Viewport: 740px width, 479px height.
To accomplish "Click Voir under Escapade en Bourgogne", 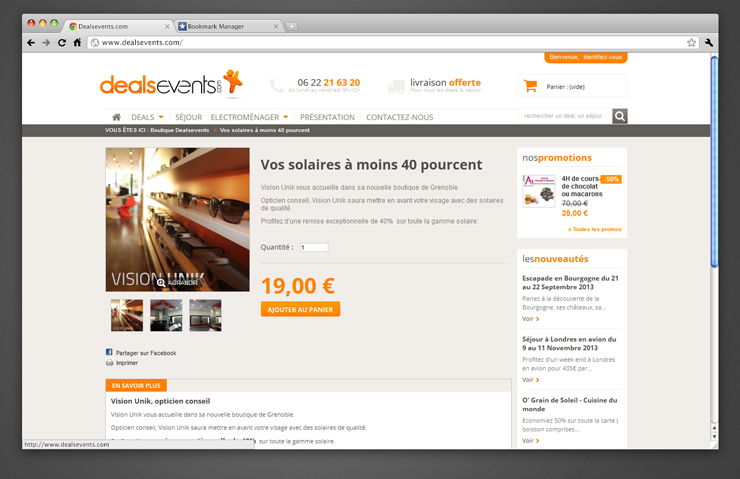I will pos(530,319).
